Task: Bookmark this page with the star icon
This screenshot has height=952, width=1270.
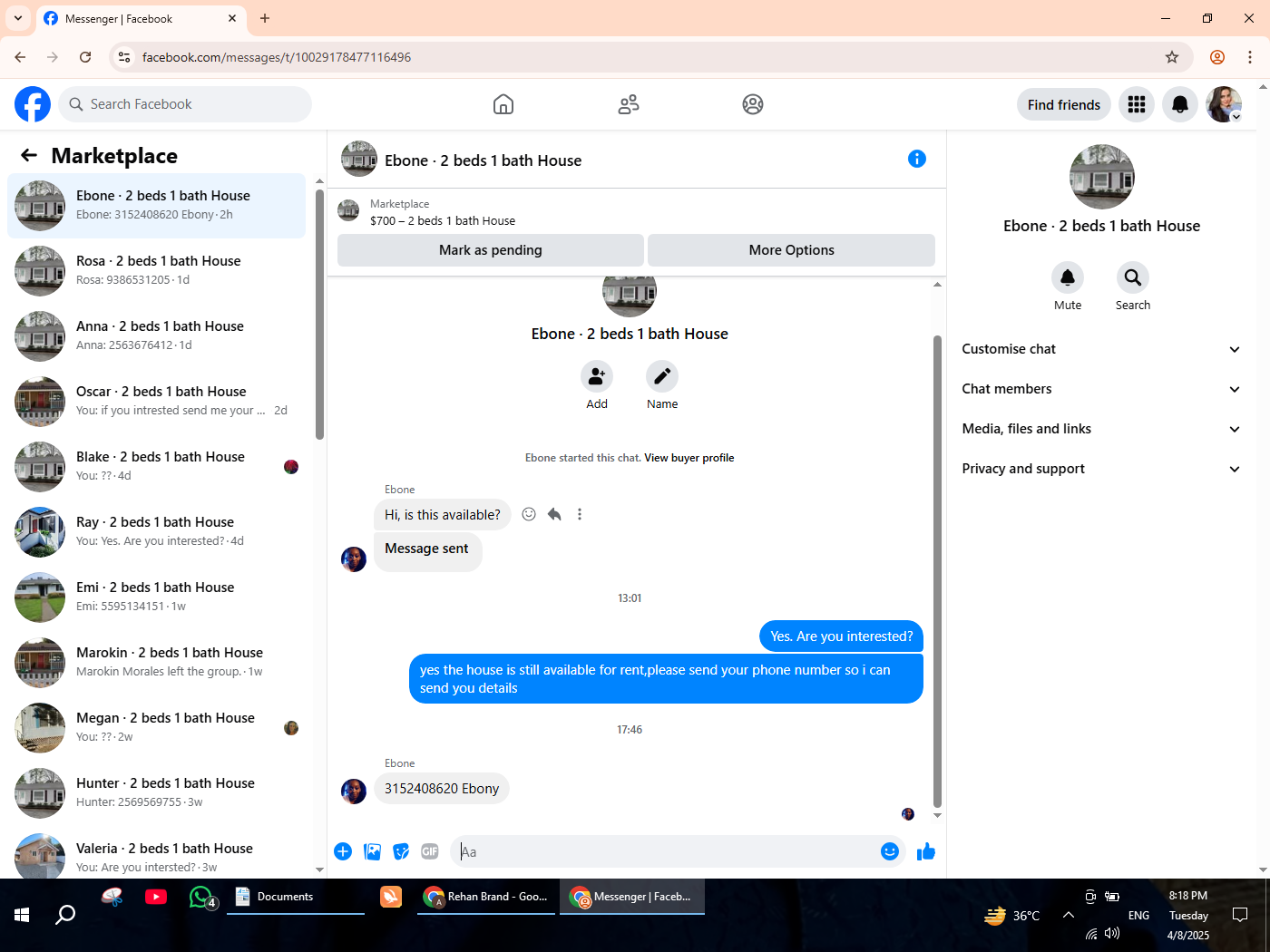Action: pos(1172,57)
